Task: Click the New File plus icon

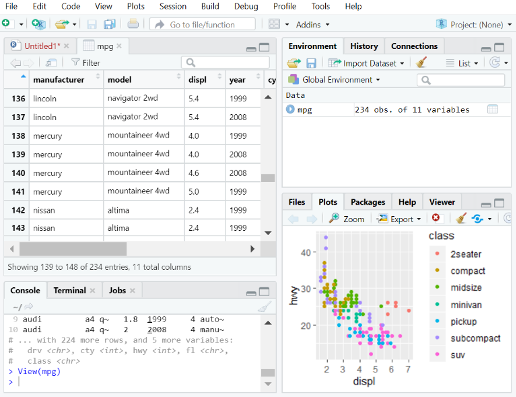Action: tap(6, 23)
